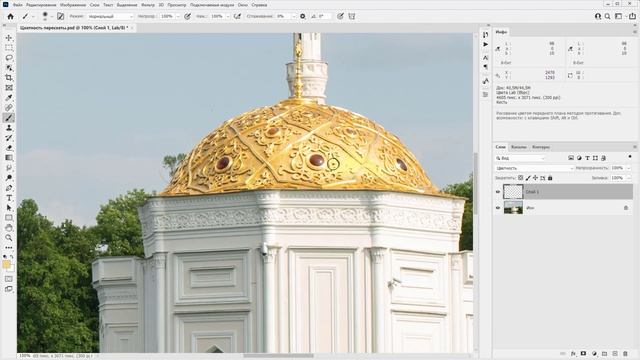Click the smoothing options gear icon
This screenshot has height=360, width=640.
pyautogui.click(x=302, y=16)
